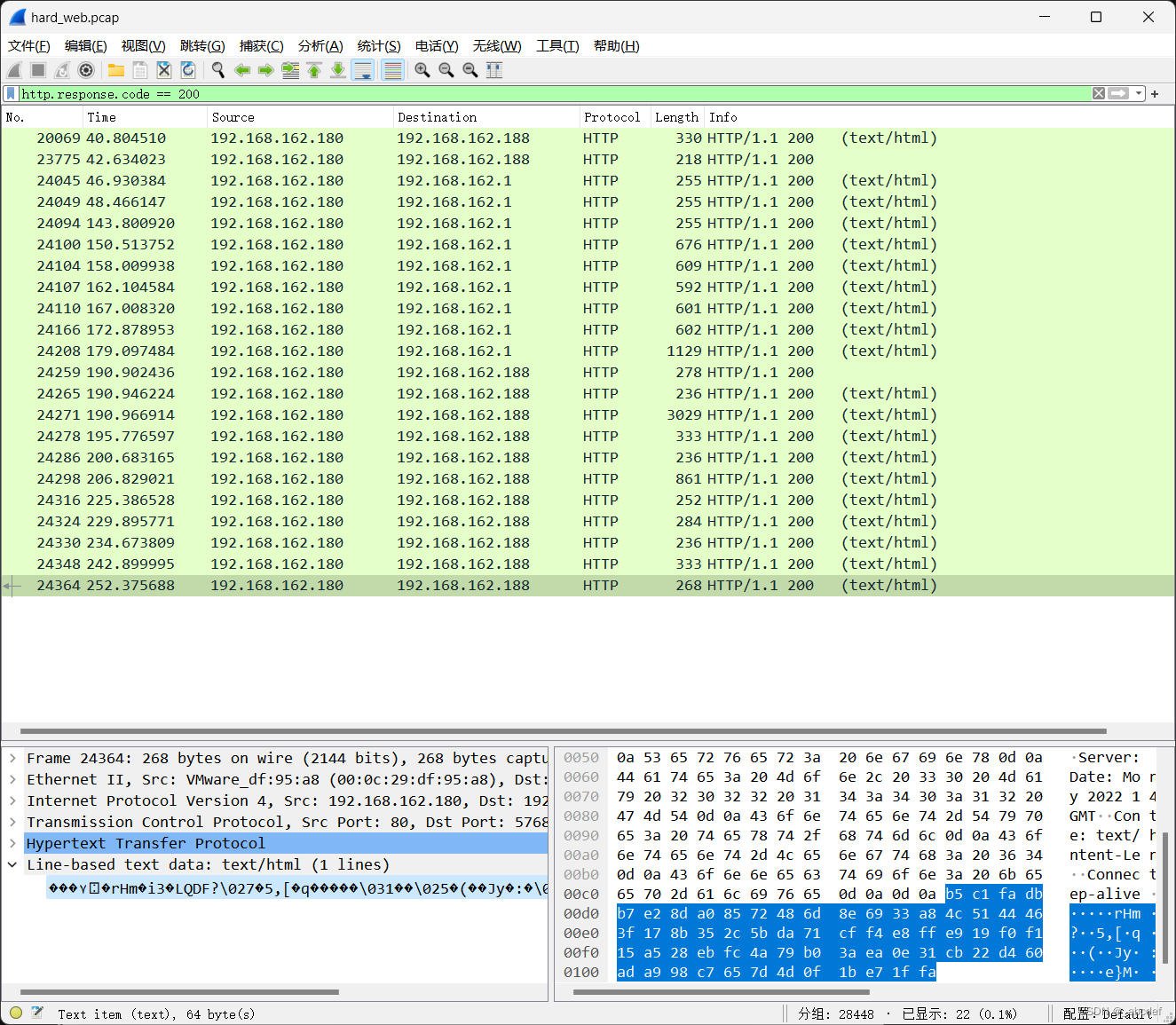Screen dimensions: 1176x1025
Task: Sort by the Protocol column header
Action: 614,117
